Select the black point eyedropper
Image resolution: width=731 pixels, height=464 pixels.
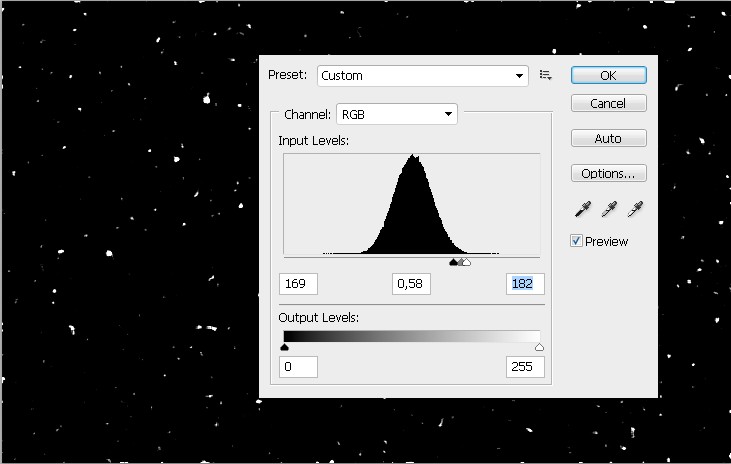[582, 209]
